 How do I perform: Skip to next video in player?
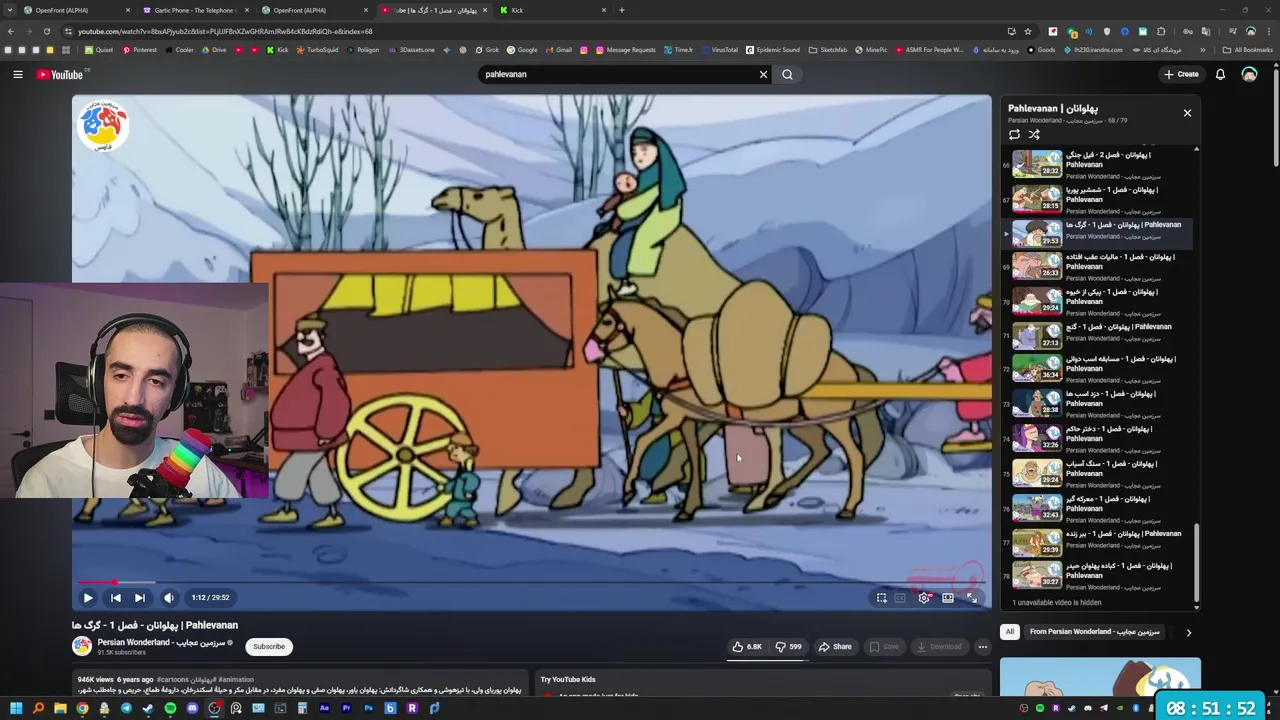[x=140, y=598]
